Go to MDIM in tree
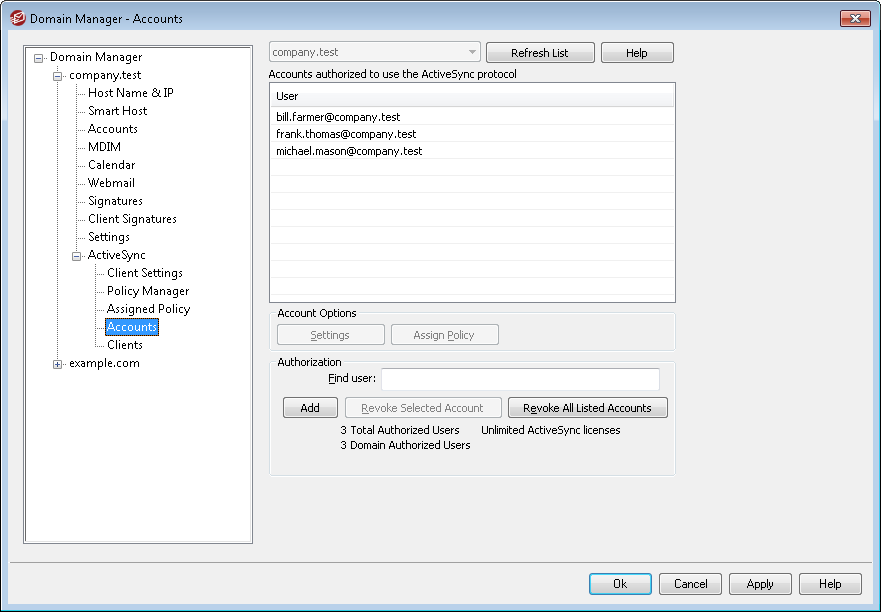Image resolution: width=881 pixels, height=612 pixels. (x=104, y=147)
